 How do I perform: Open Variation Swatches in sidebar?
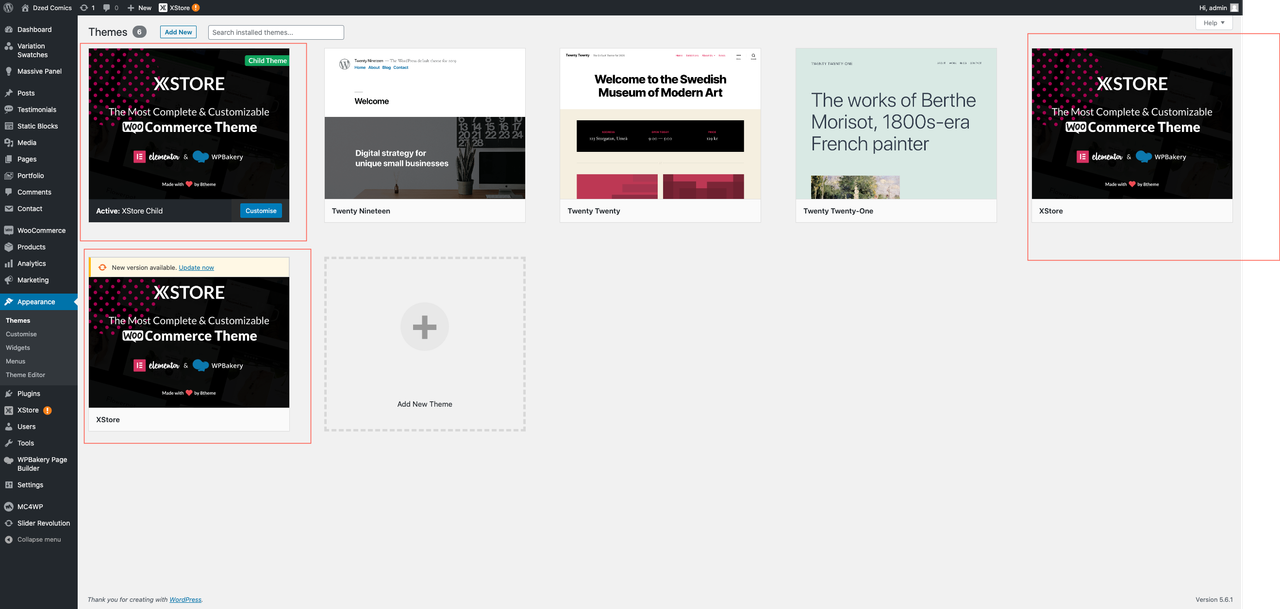click(39, 50)
